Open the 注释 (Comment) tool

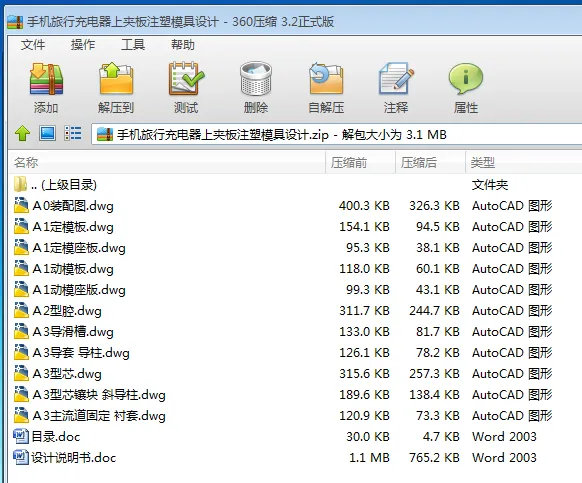[396, 78]
